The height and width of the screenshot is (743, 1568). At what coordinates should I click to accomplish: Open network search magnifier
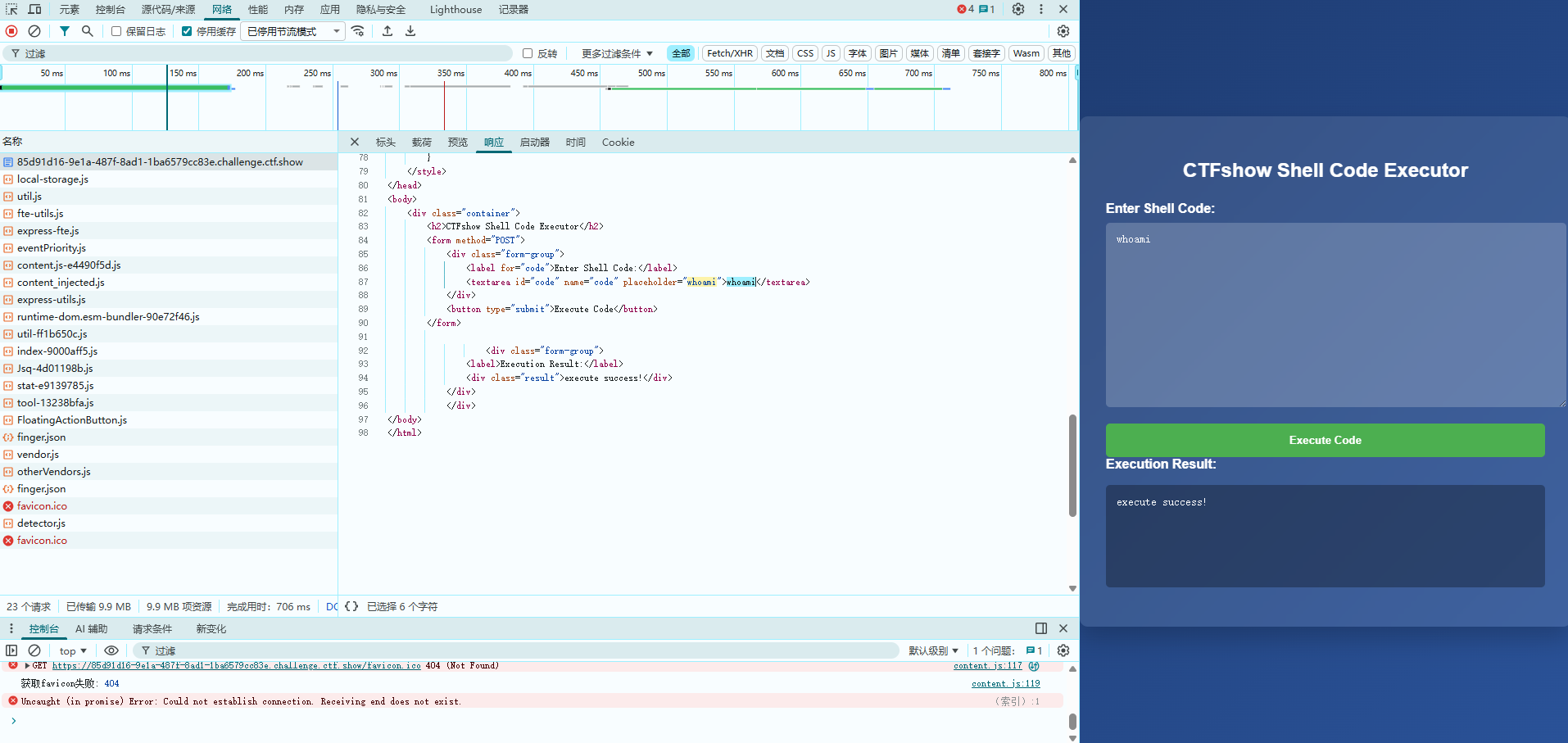[x=88, y=31]
